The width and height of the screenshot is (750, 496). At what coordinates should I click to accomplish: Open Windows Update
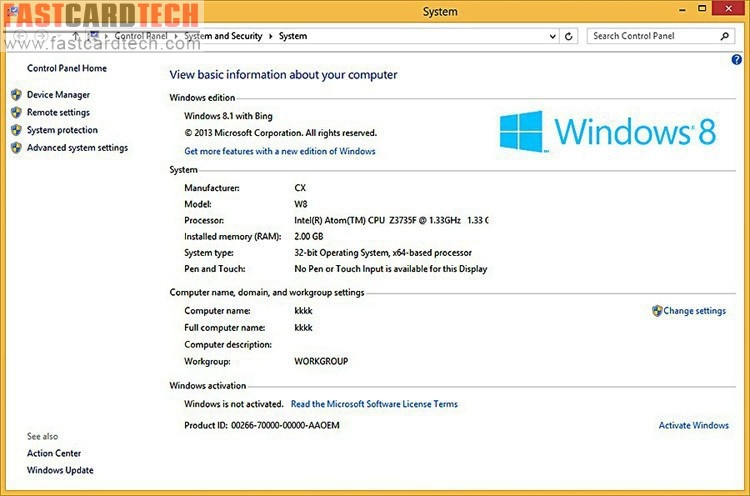click(x=60, y=470)
